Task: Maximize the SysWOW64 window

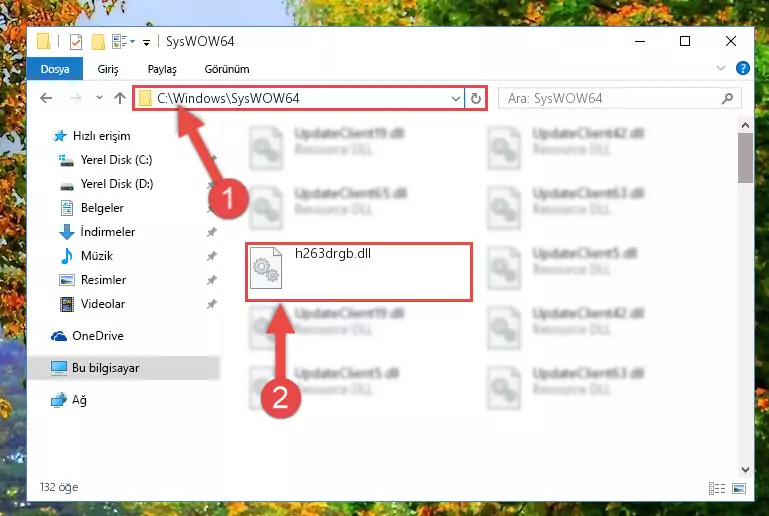Action: tap(685, 42)
